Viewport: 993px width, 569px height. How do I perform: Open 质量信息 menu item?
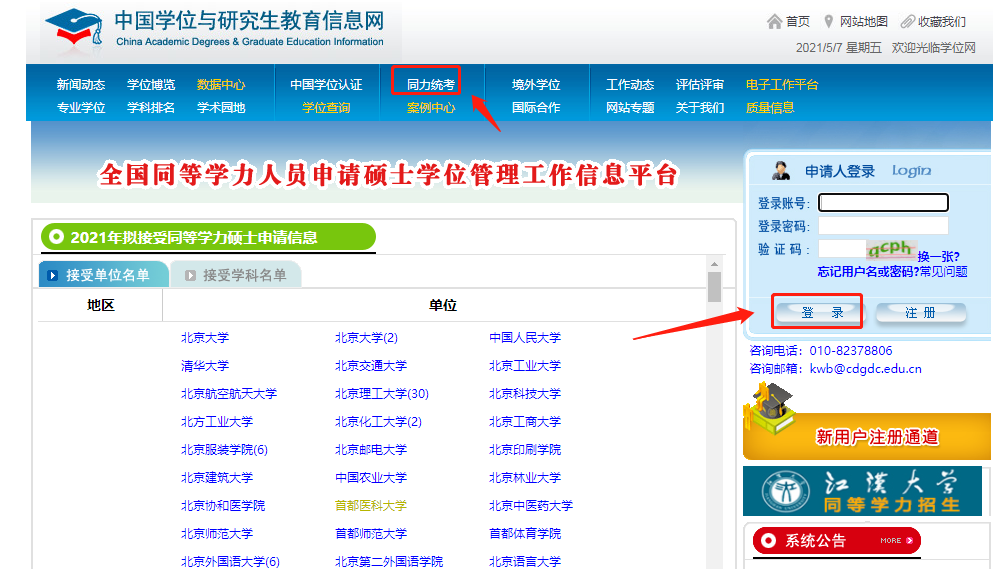point(769,108)
